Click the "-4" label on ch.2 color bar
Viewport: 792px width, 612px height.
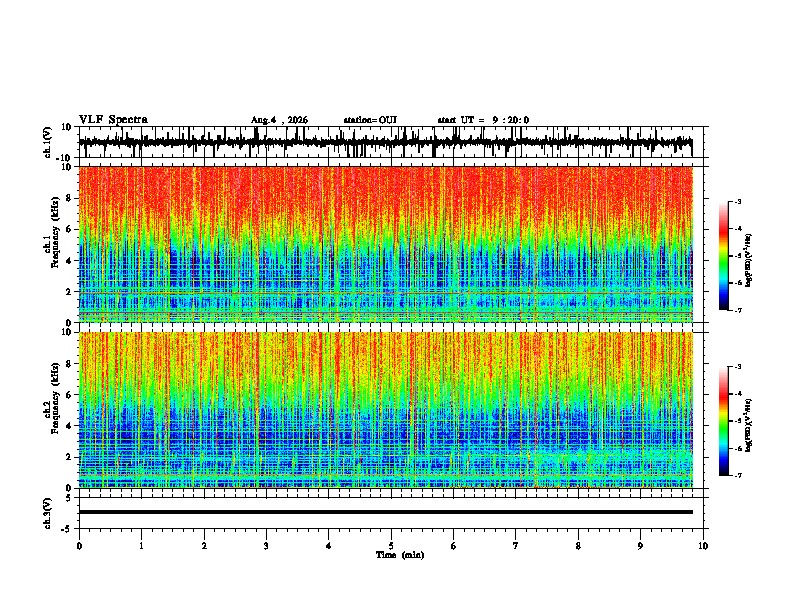point(738,394)
